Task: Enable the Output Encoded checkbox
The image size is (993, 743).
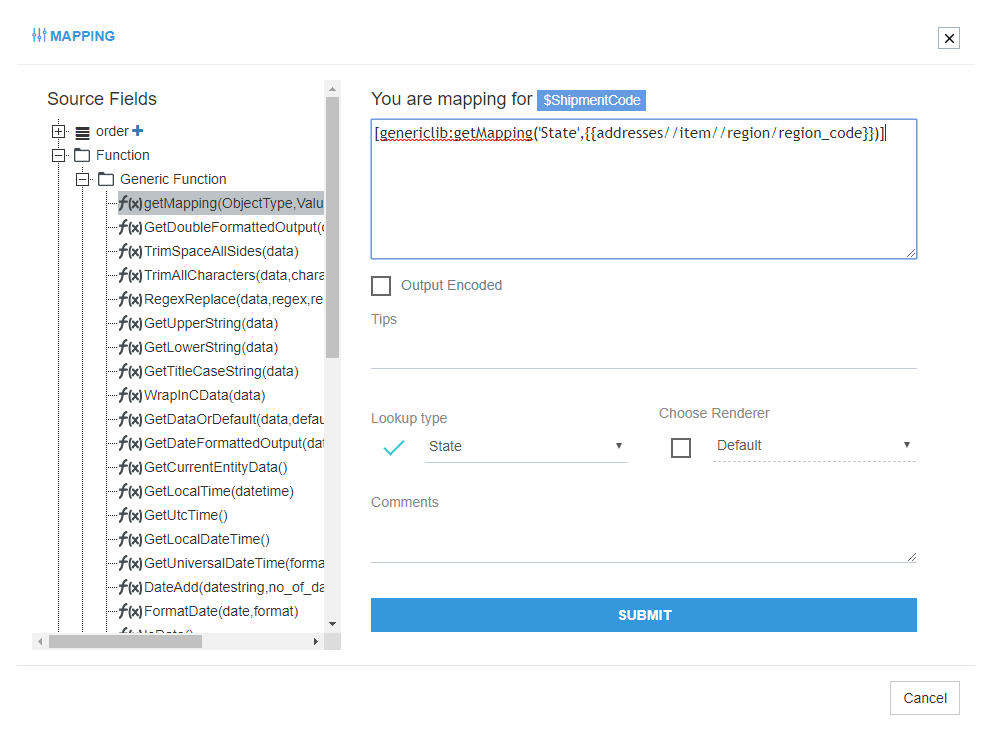Action: pyautogui.click(x=381, y=286)
